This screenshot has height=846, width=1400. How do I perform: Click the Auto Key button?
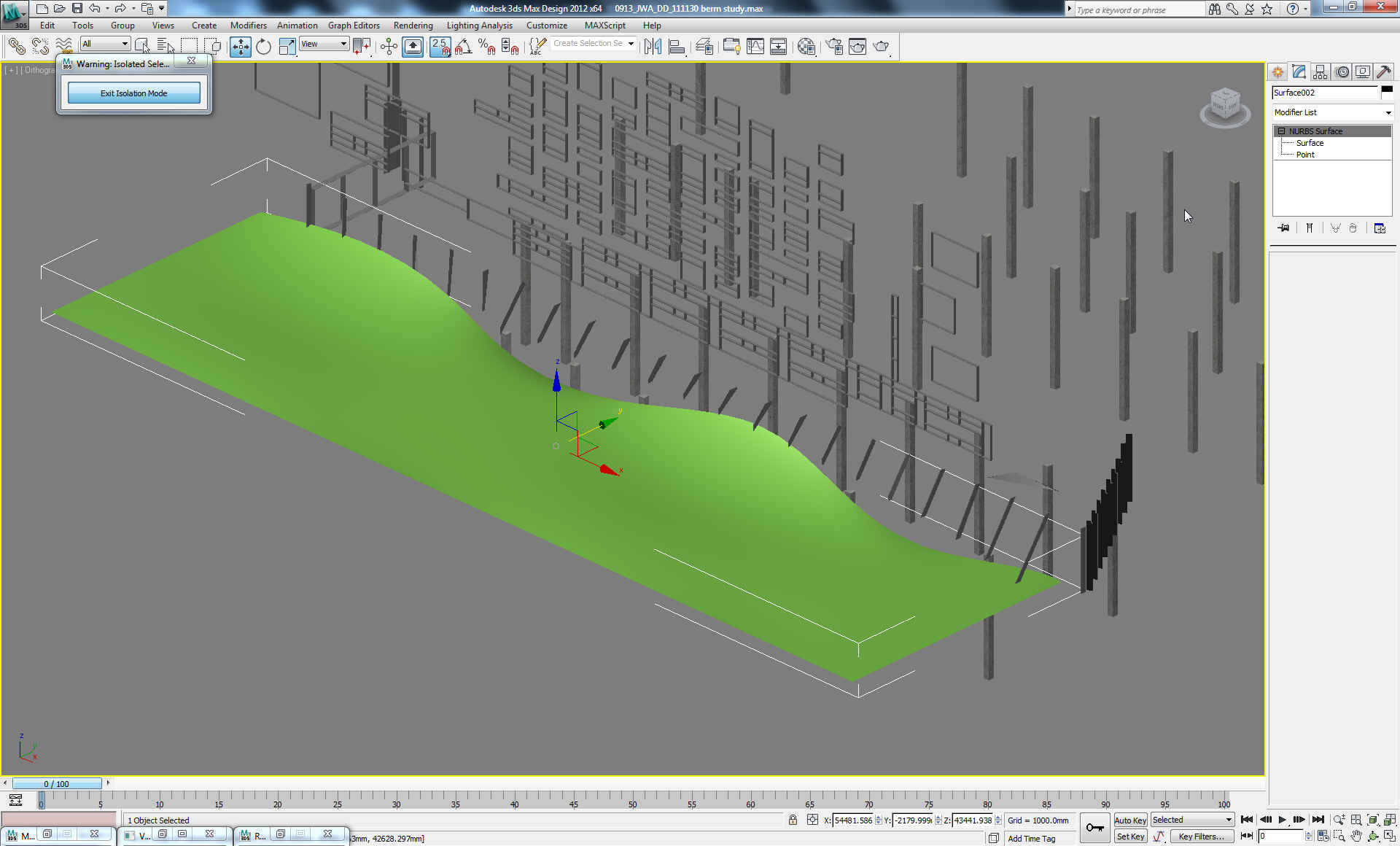[x=1130, y=820]
